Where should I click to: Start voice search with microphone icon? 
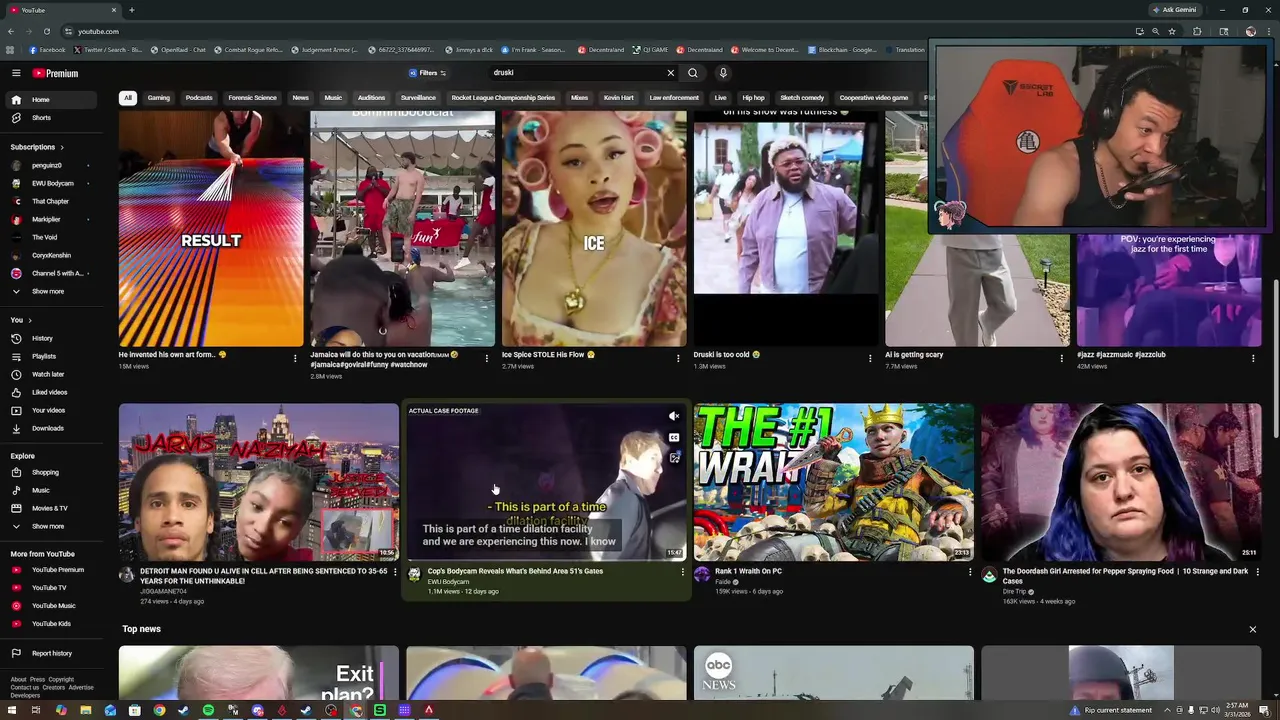click(x=723, y=73)
